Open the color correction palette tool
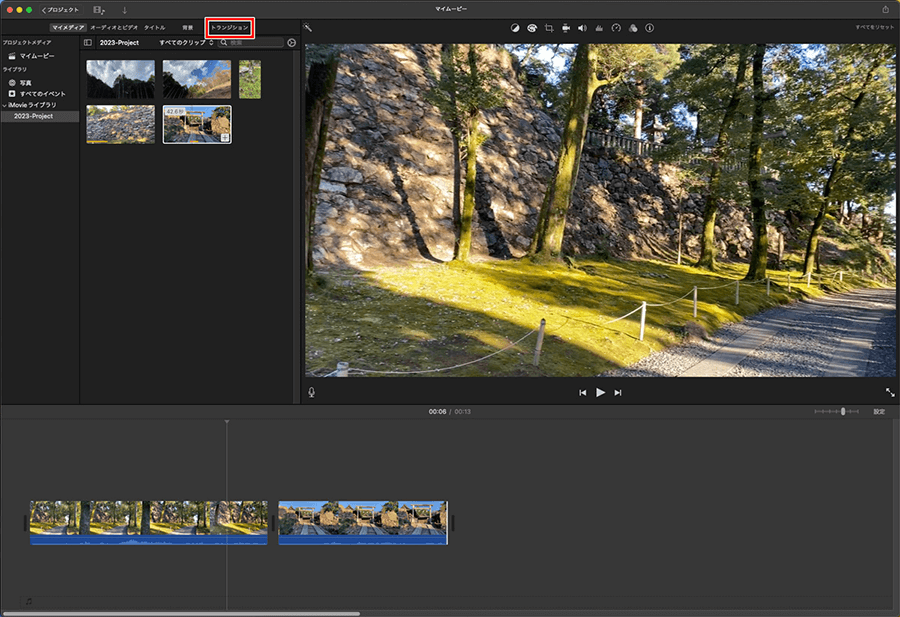Screen dimensions: 900x617 tap(531, 28)
